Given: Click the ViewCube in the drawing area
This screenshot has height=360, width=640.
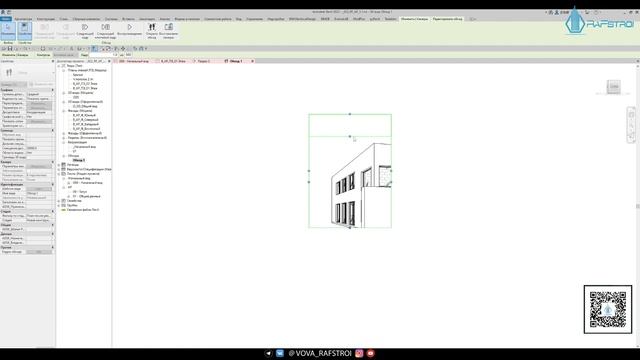Looking at the screenshot, I should click(x=613, y=87).
